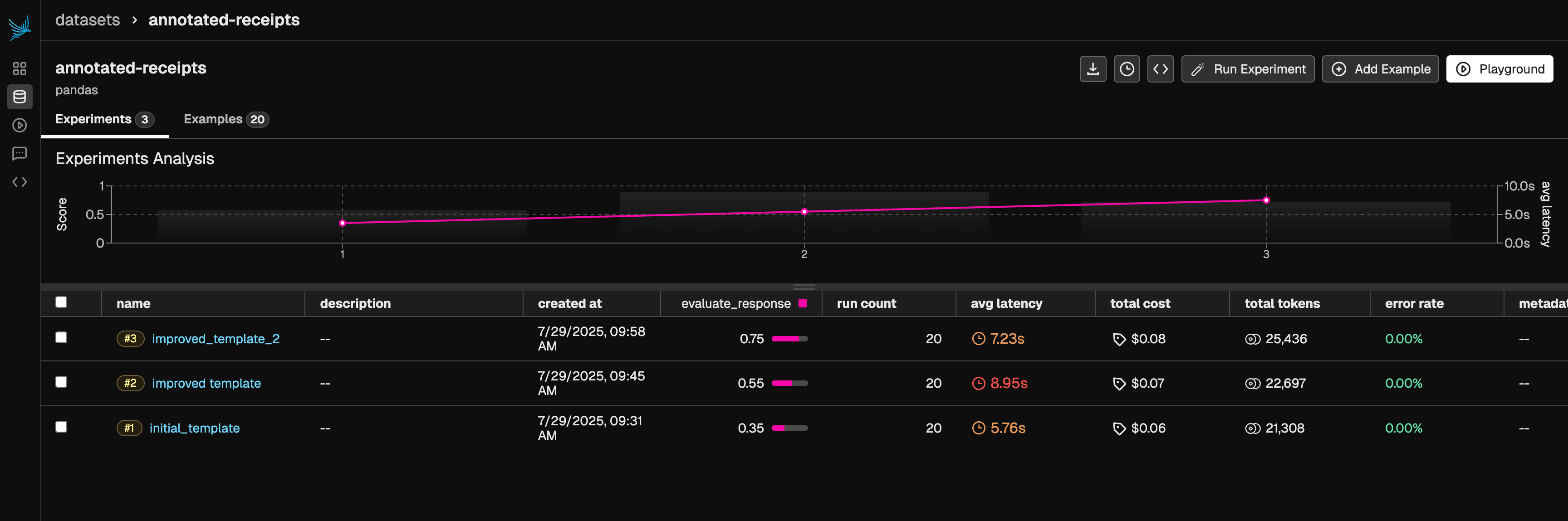Check the improved_template_2 row checkbox
The image size is (1568, 521).
pos(62,338)
